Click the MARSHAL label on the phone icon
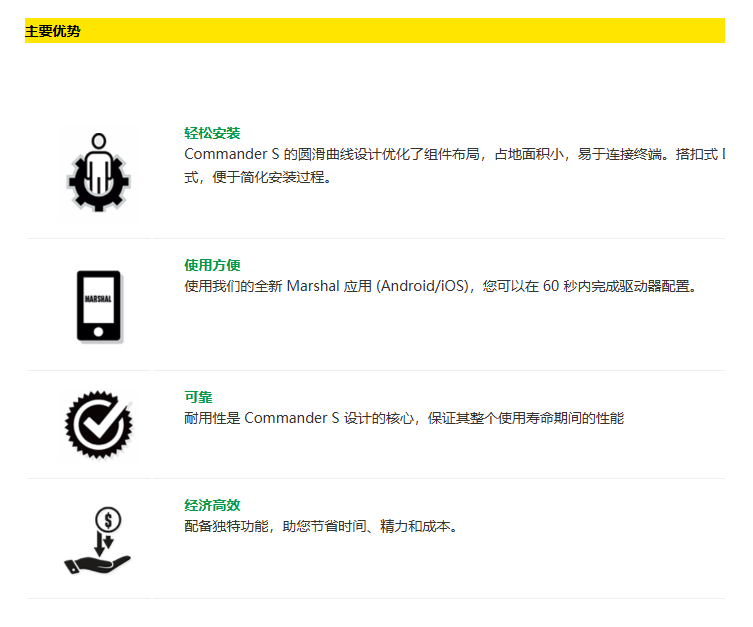 pyautogui.click(x=98, y=299)
